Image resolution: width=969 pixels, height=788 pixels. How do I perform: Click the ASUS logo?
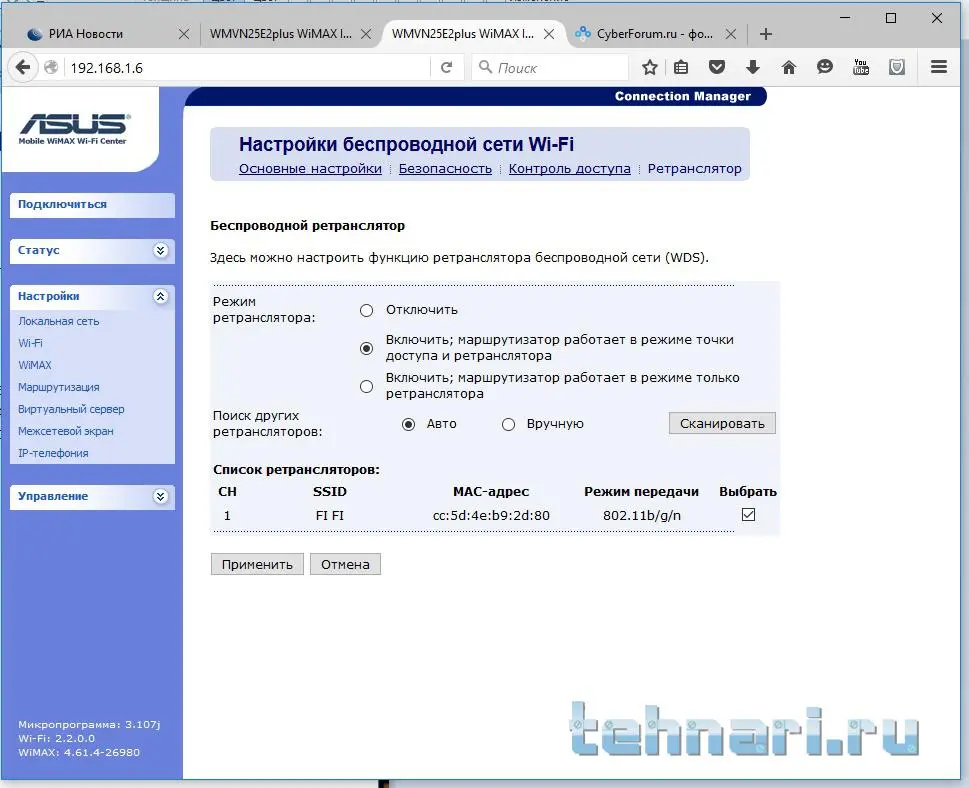point(74,129)
